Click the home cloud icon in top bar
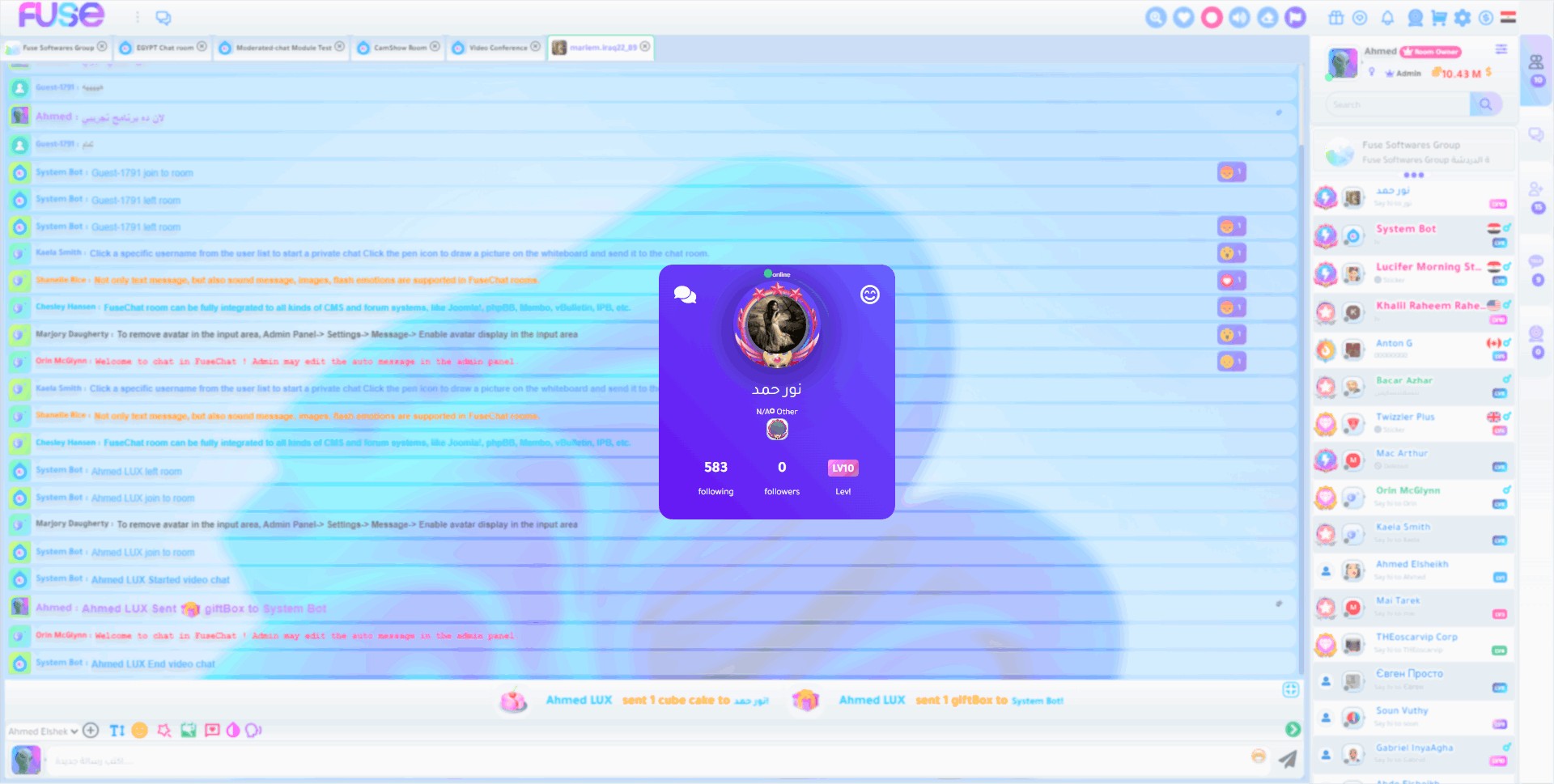 (x=1267, y=17)
